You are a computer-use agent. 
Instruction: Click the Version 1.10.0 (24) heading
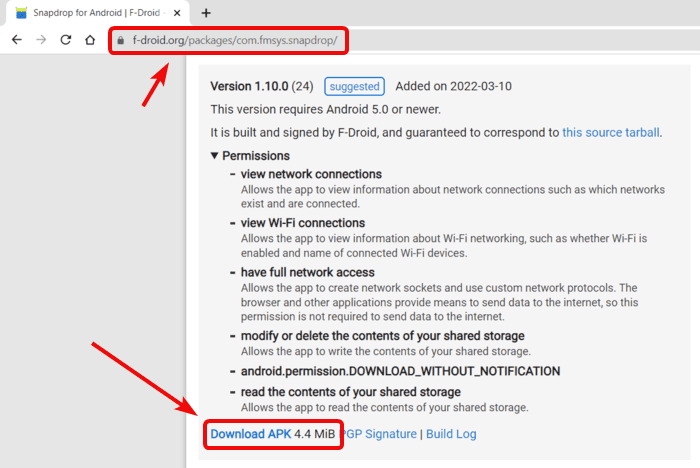pos(262,86)
